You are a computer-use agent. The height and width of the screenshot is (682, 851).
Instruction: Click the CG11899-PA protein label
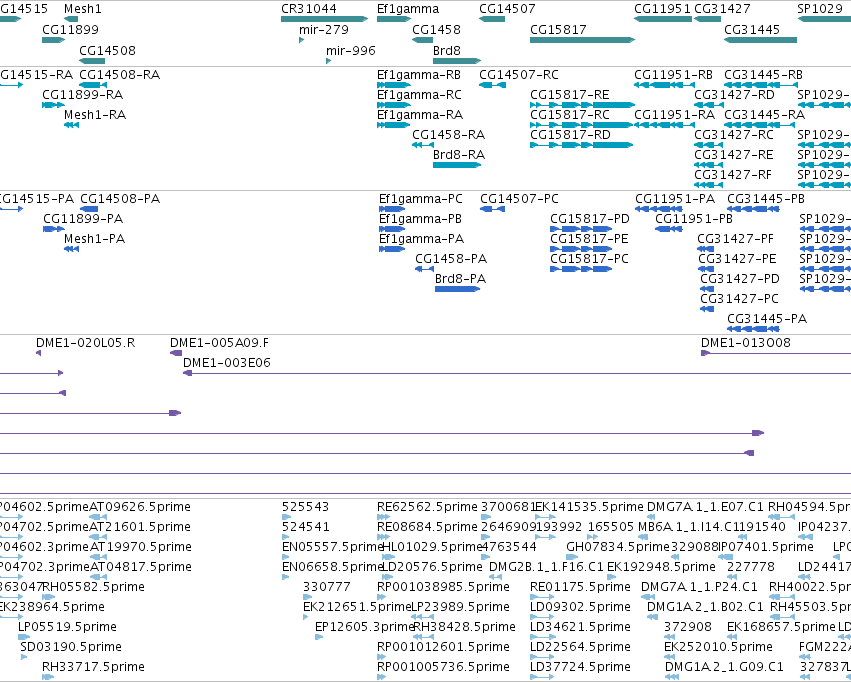pyautogui.click(x=83, y=219)
